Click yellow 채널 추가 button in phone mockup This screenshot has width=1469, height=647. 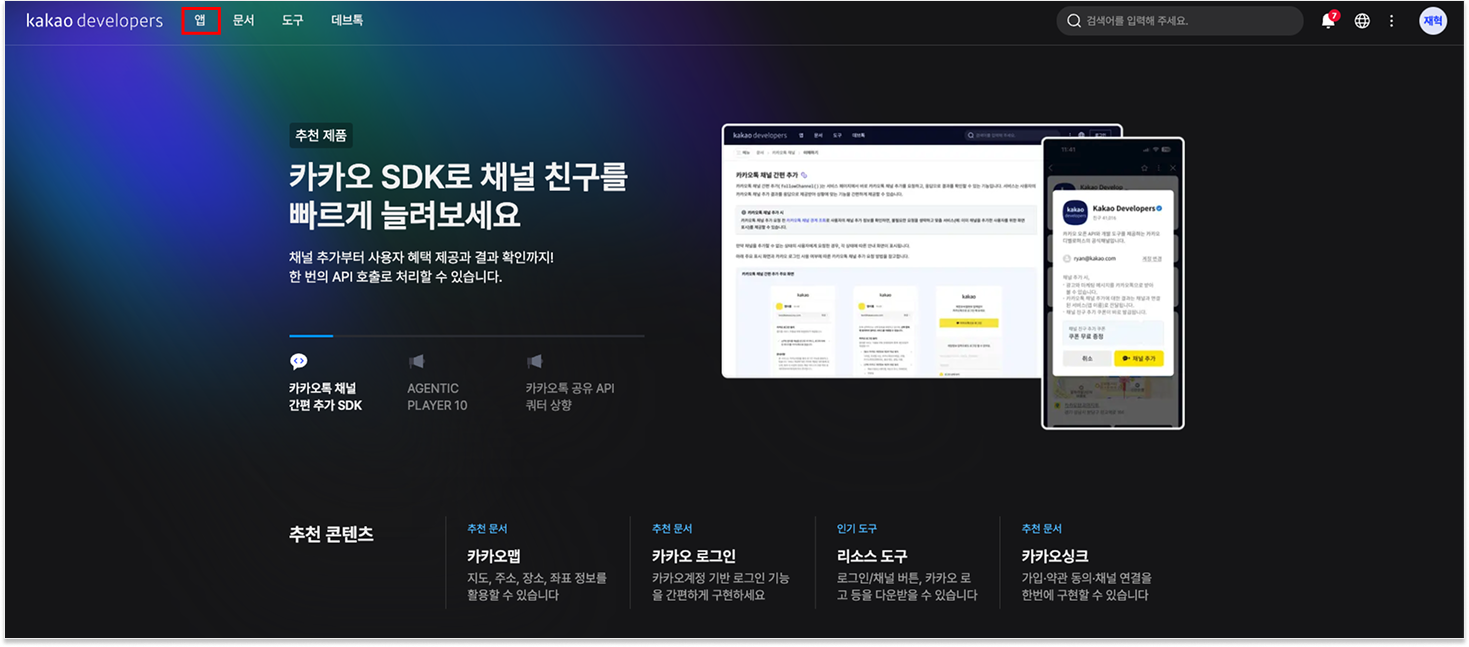[1139, 358]
